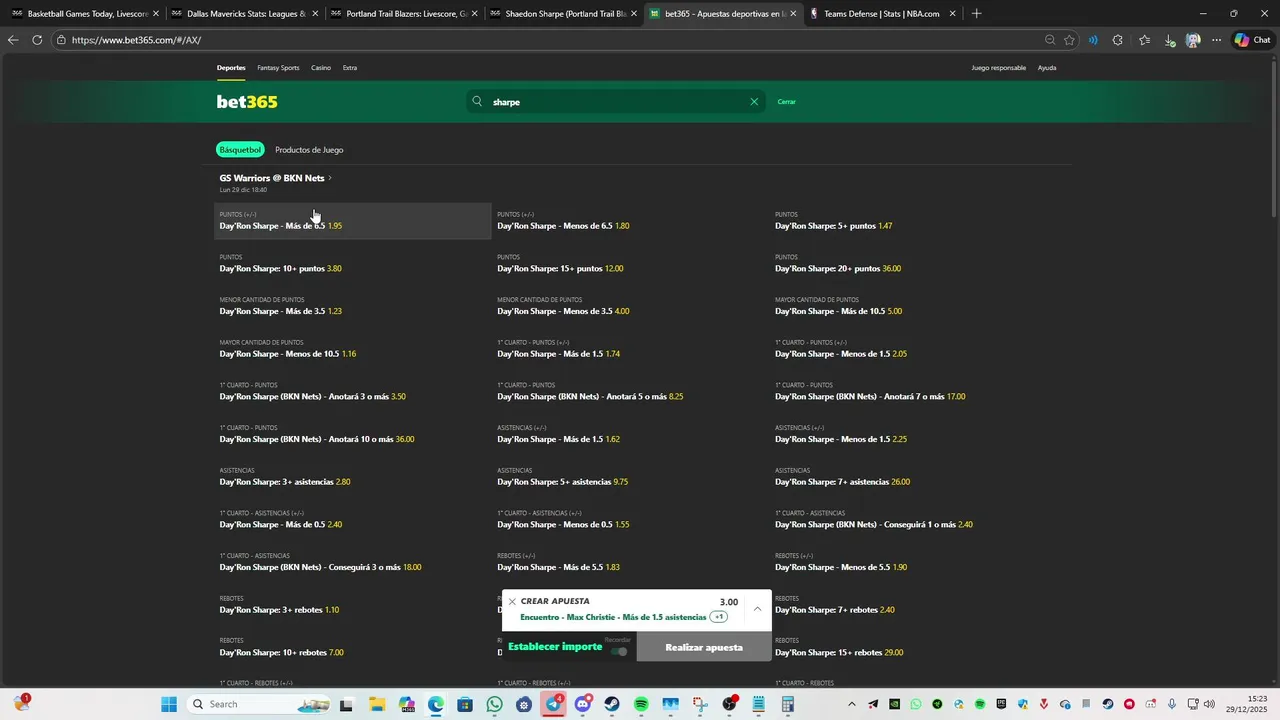The image size is (1280, 720).
Task: Click browser back arrow
Action: click(x=13, y=40)
